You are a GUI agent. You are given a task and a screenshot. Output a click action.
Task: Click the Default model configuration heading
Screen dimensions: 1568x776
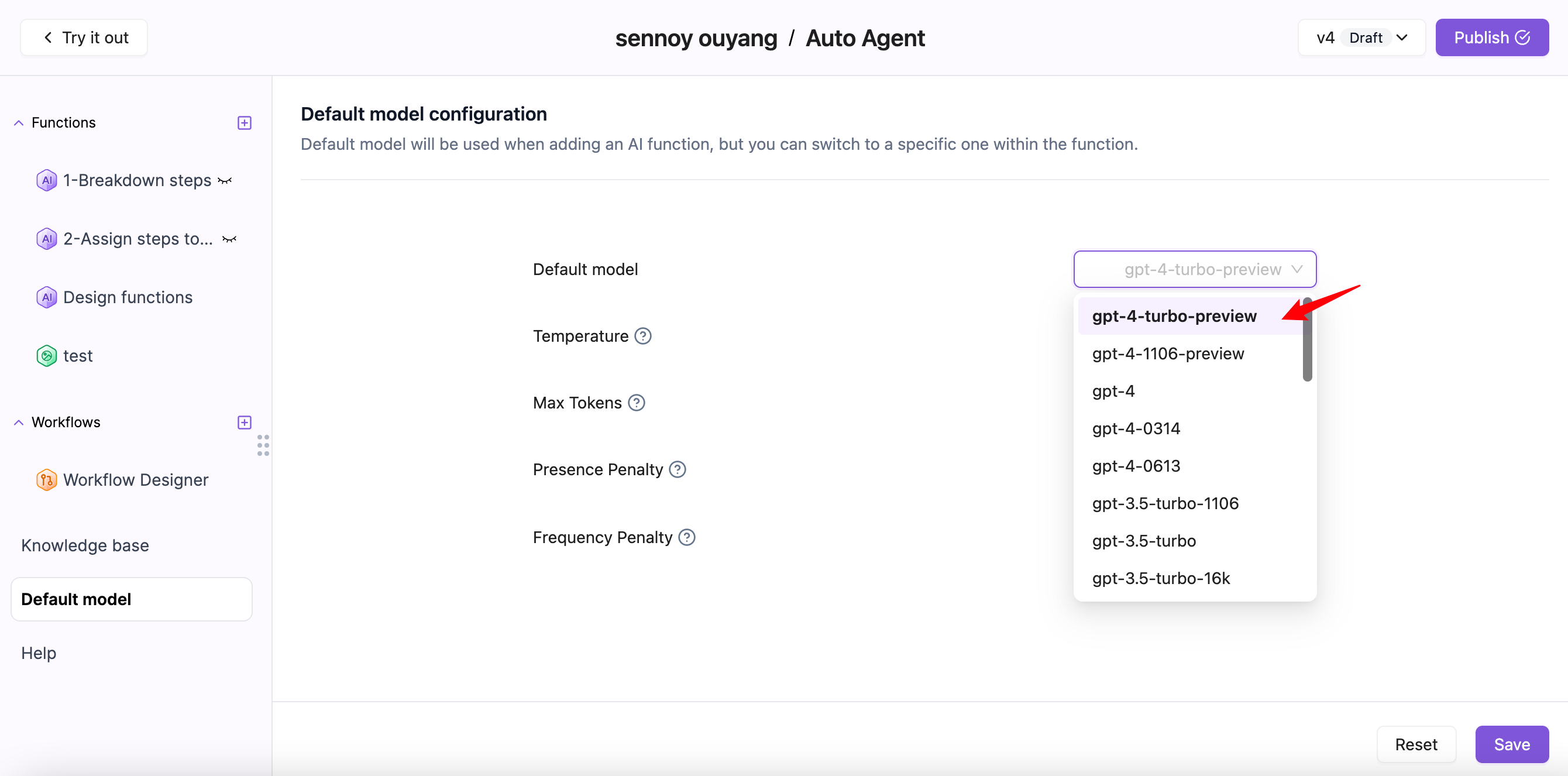[x=424, y=114]
